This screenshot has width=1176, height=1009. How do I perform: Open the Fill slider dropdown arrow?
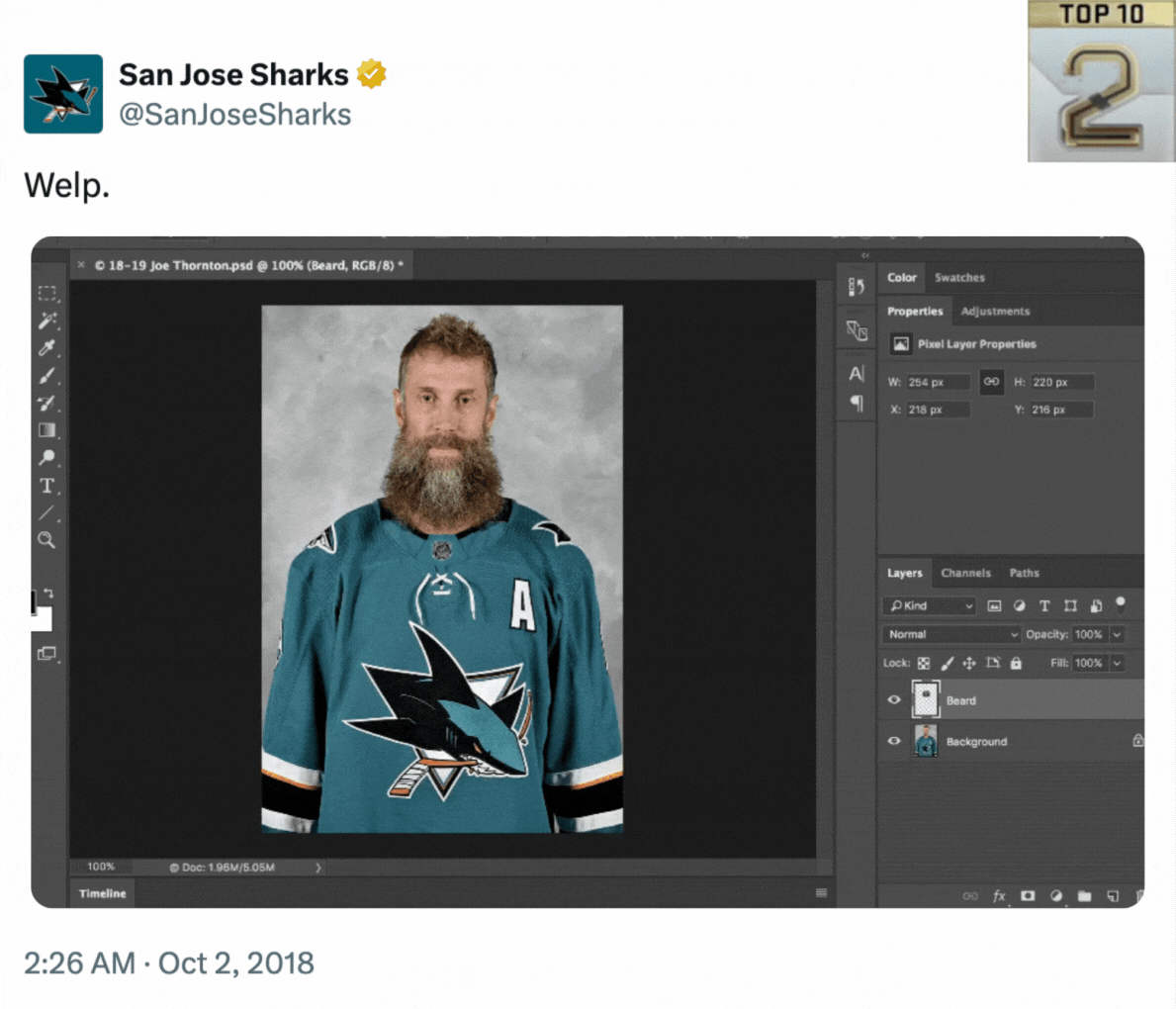click(x=1117, y=663)
